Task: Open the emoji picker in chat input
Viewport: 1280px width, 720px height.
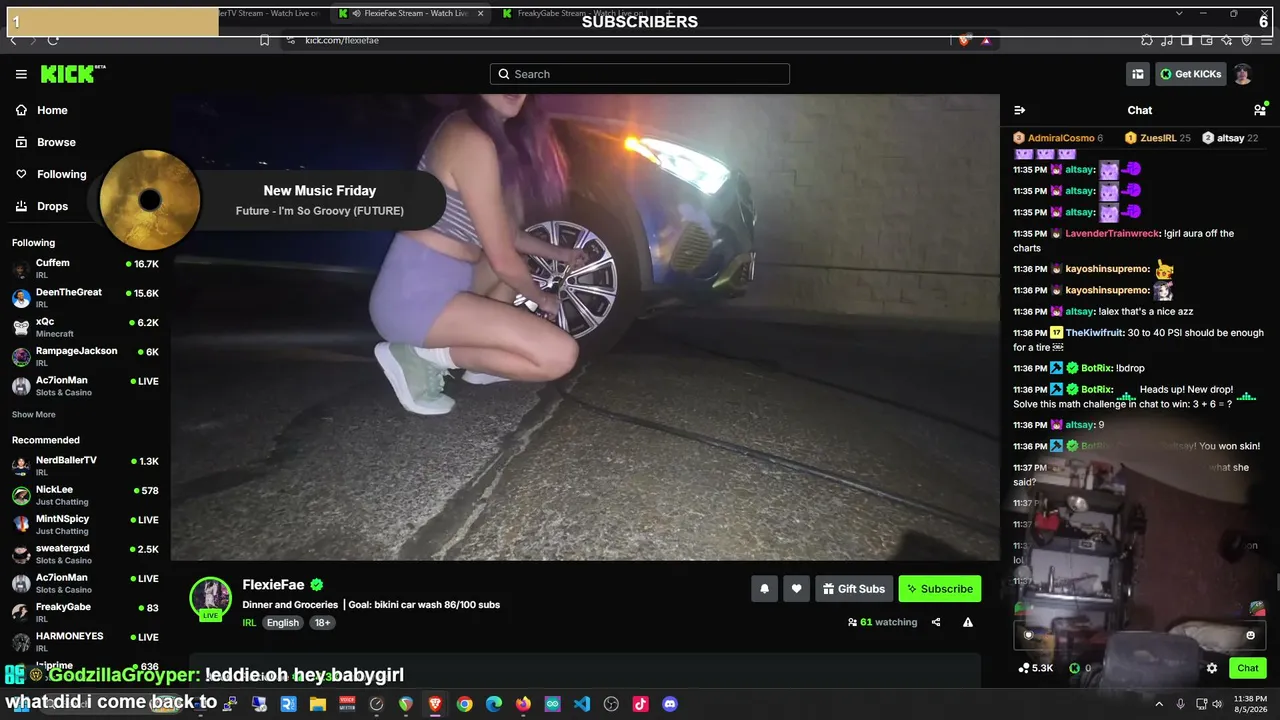Action: 1250,635
